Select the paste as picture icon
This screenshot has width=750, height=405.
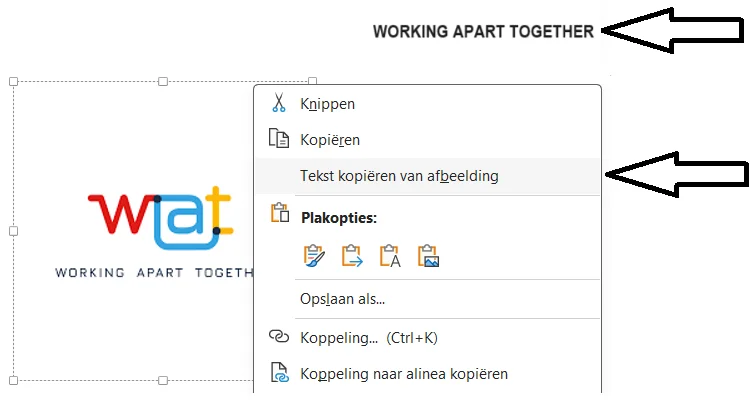pos(429,256)
